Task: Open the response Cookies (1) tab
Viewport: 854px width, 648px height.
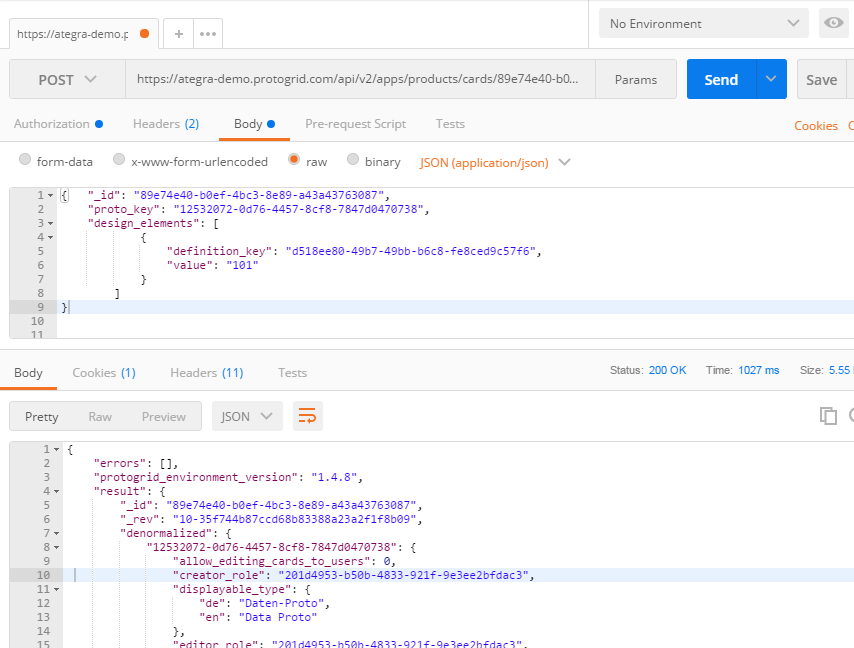Action: tap(104, 373)
